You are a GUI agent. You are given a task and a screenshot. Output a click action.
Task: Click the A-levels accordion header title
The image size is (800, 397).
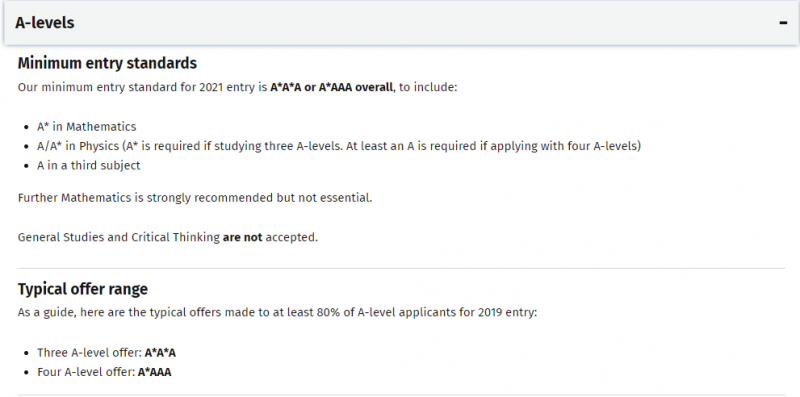(x=44, y=22)
